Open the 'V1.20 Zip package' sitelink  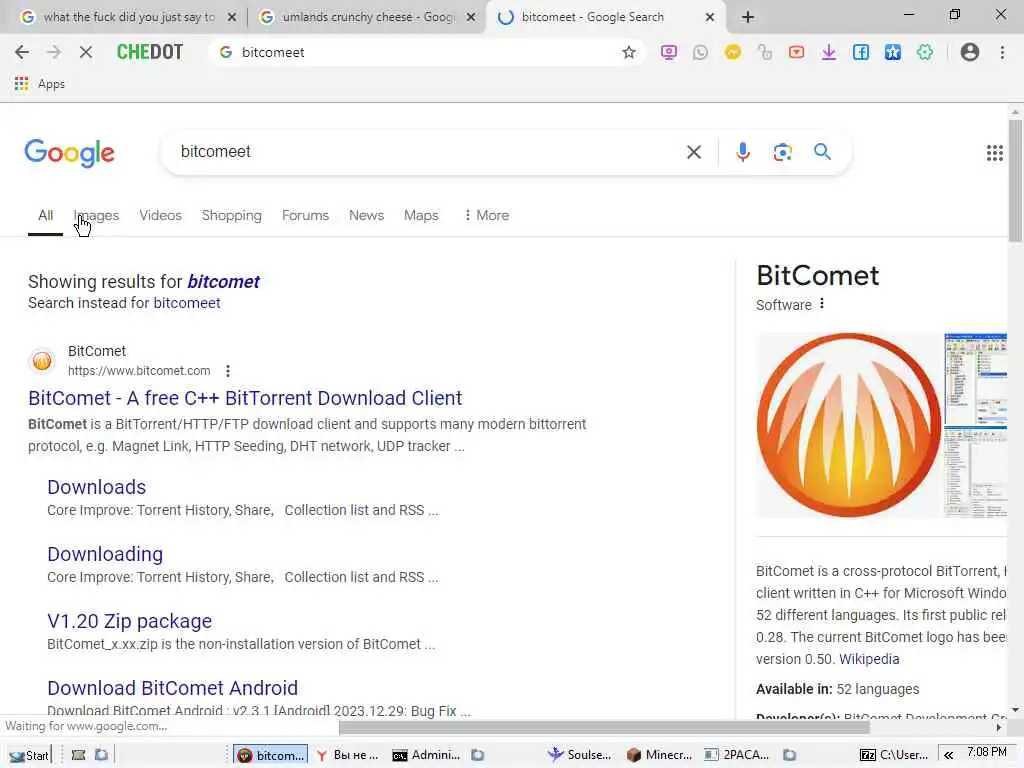click(x=129, y=621)
